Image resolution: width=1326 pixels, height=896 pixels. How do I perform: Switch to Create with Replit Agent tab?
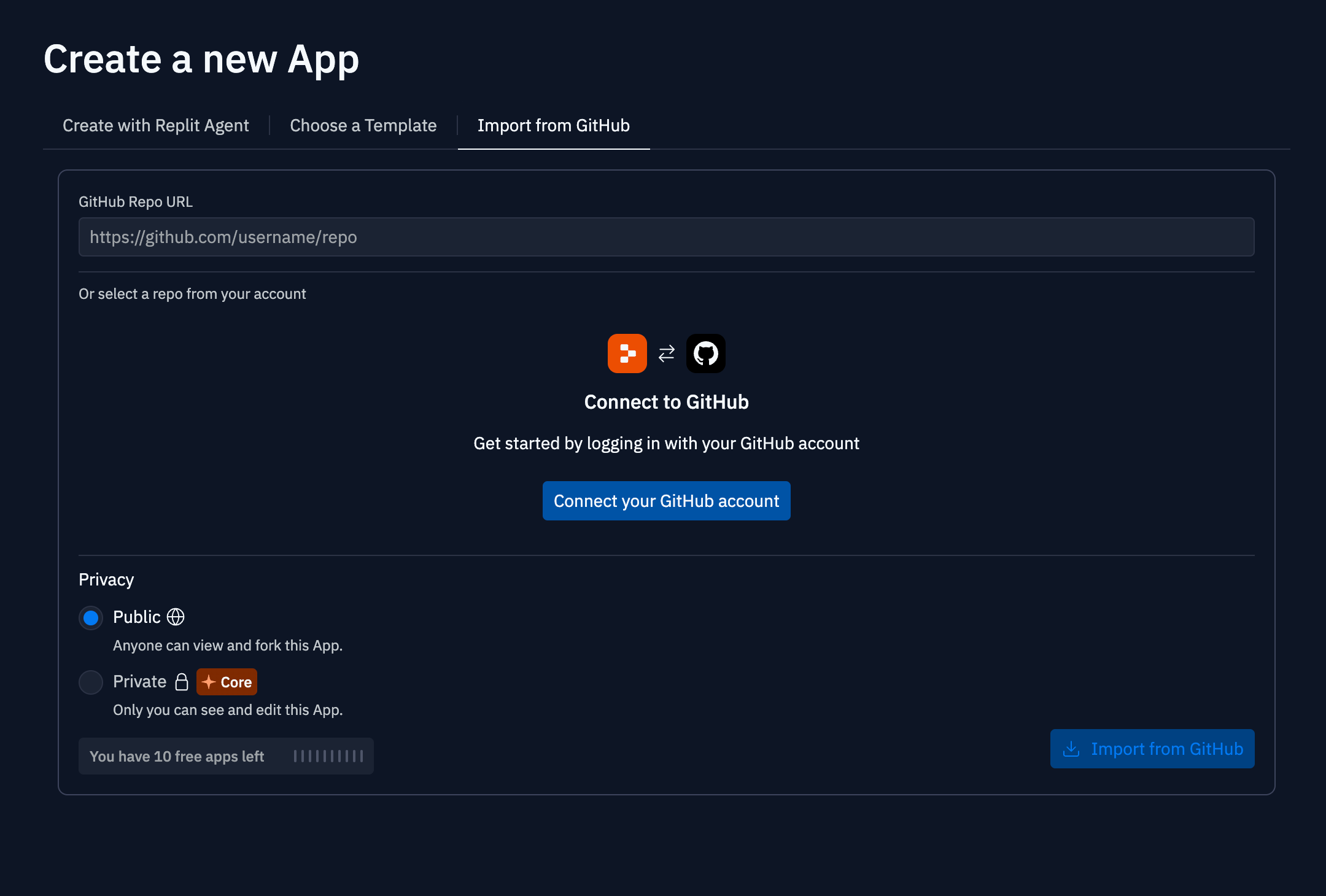pyautogui.click(x=156, y=126)
